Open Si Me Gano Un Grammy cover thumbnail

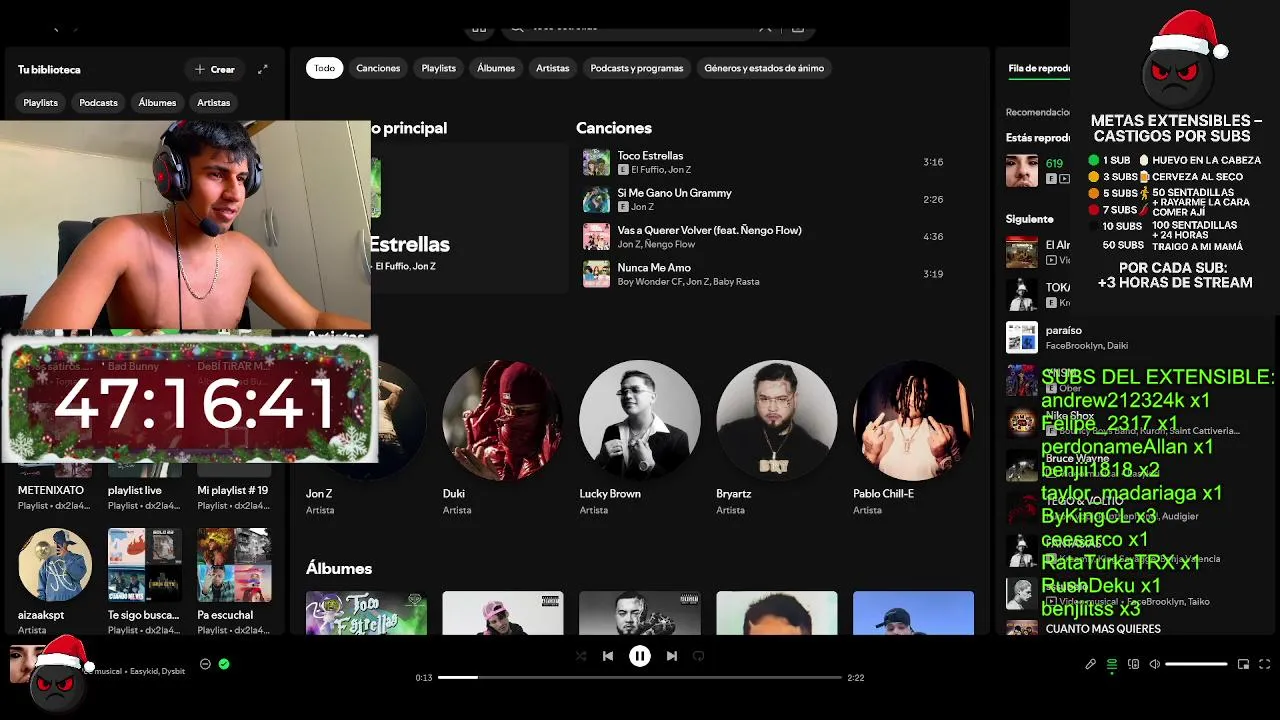point(596,199)
